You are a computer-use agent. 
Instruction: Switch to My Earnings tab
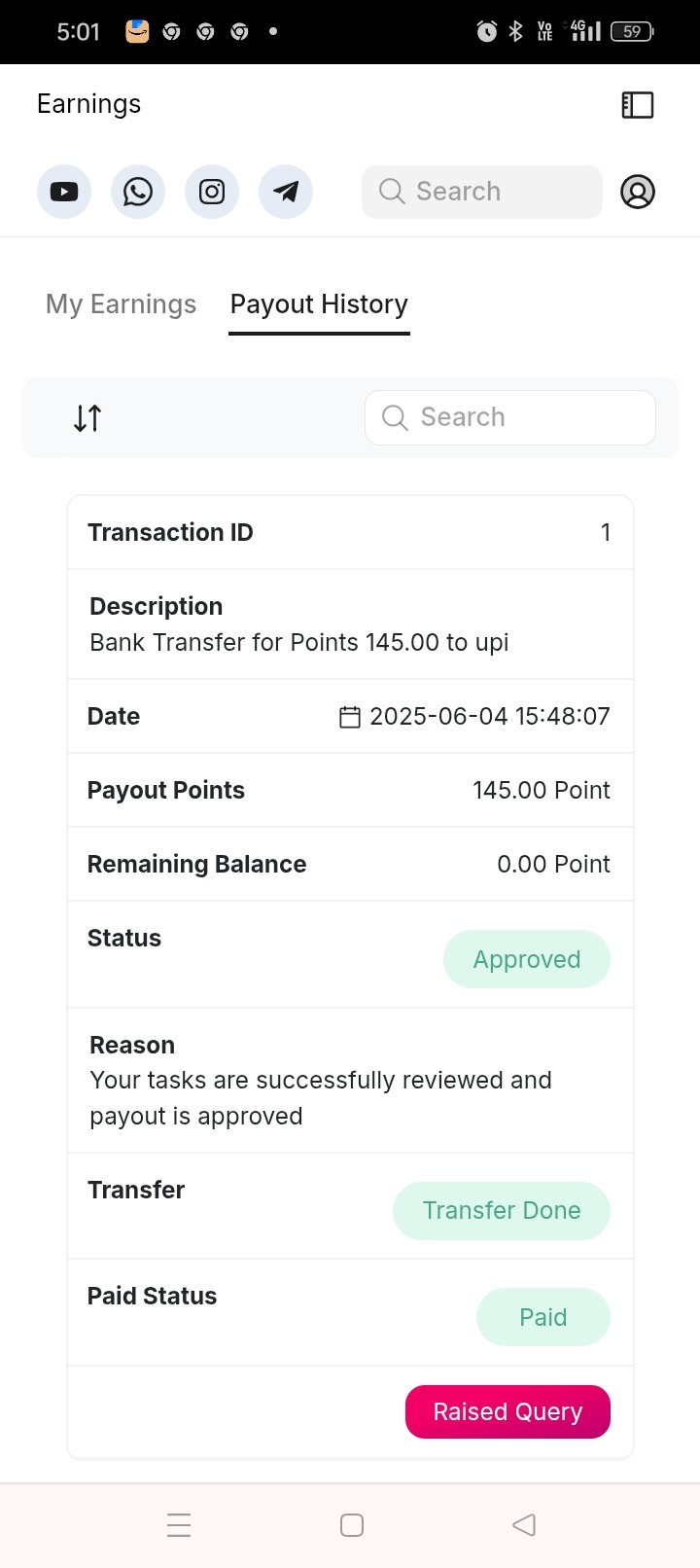121,304
